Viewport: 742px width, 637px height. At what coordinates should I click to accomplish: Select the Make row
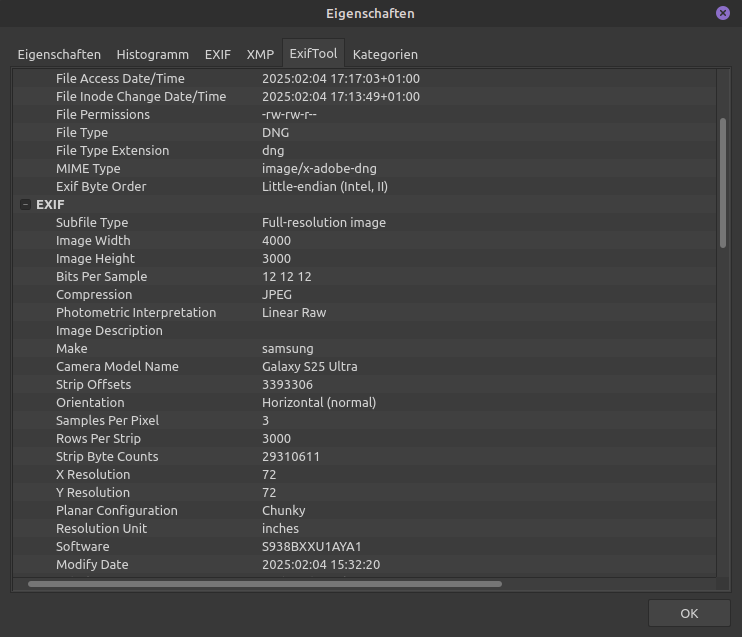(x=72, y=348)
